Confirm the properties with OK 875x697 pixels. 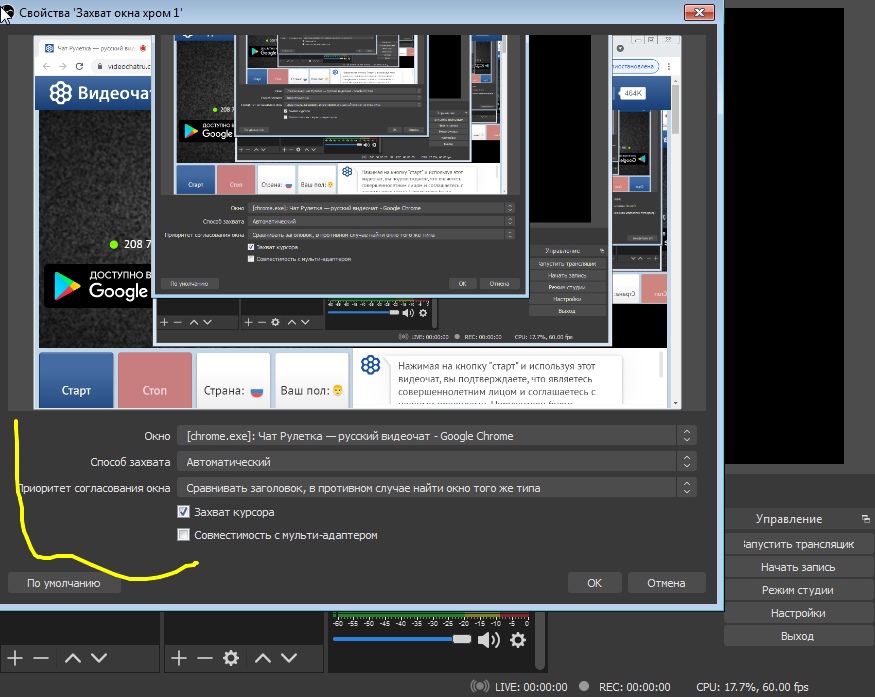[x=594, y=583]
